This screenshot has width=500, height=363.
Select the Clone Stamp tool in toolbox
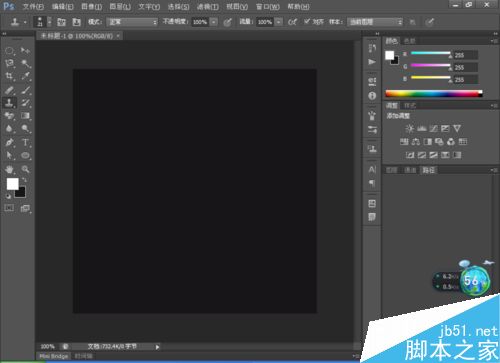[9, 103]
